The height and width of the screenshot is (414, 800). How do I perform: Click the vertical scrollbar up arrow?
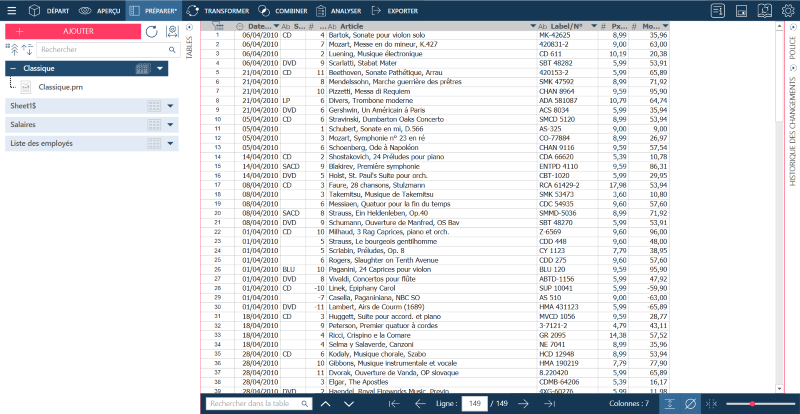[778, 26]
